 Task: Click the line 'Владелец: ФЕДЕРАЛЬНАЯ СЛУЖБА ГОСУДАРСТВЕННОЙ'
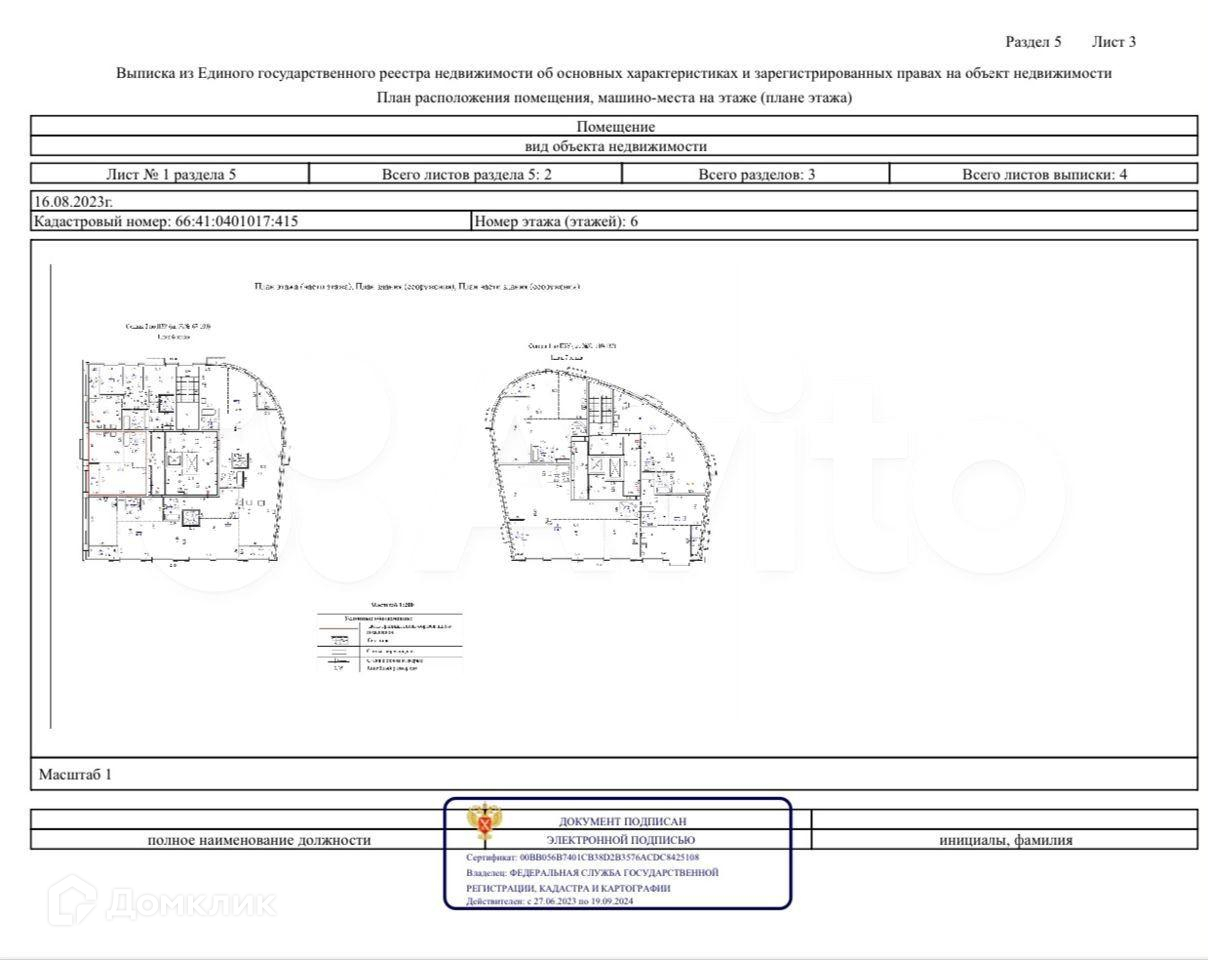click(x=592, y=873)
